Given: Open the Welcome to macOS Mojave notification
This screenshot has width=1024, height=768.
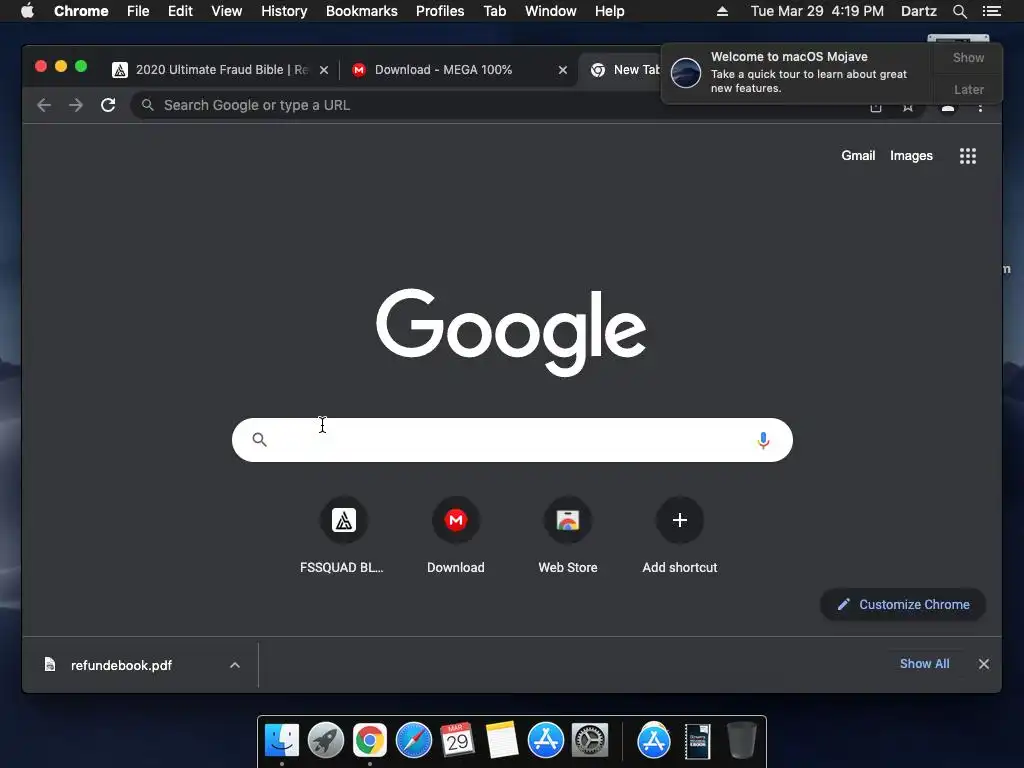Looking at the screenshot, I should pyautogui.click(x=797, y=72).
